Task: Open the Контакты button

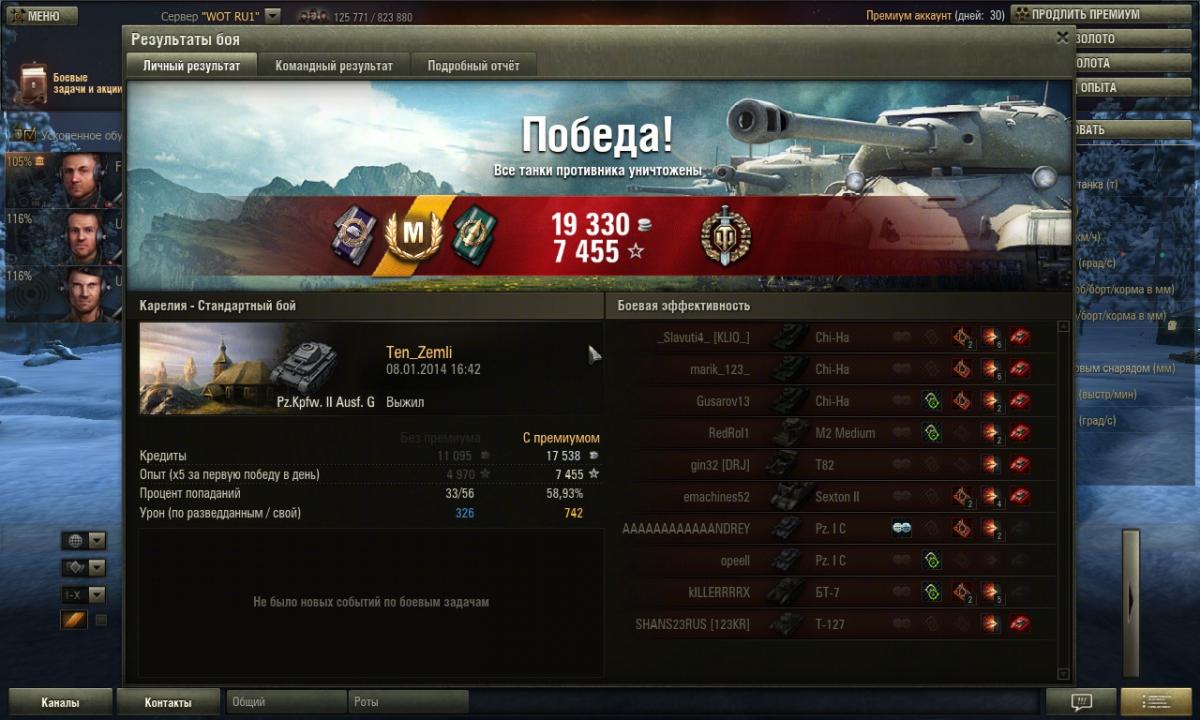Action: coord(168,702)
